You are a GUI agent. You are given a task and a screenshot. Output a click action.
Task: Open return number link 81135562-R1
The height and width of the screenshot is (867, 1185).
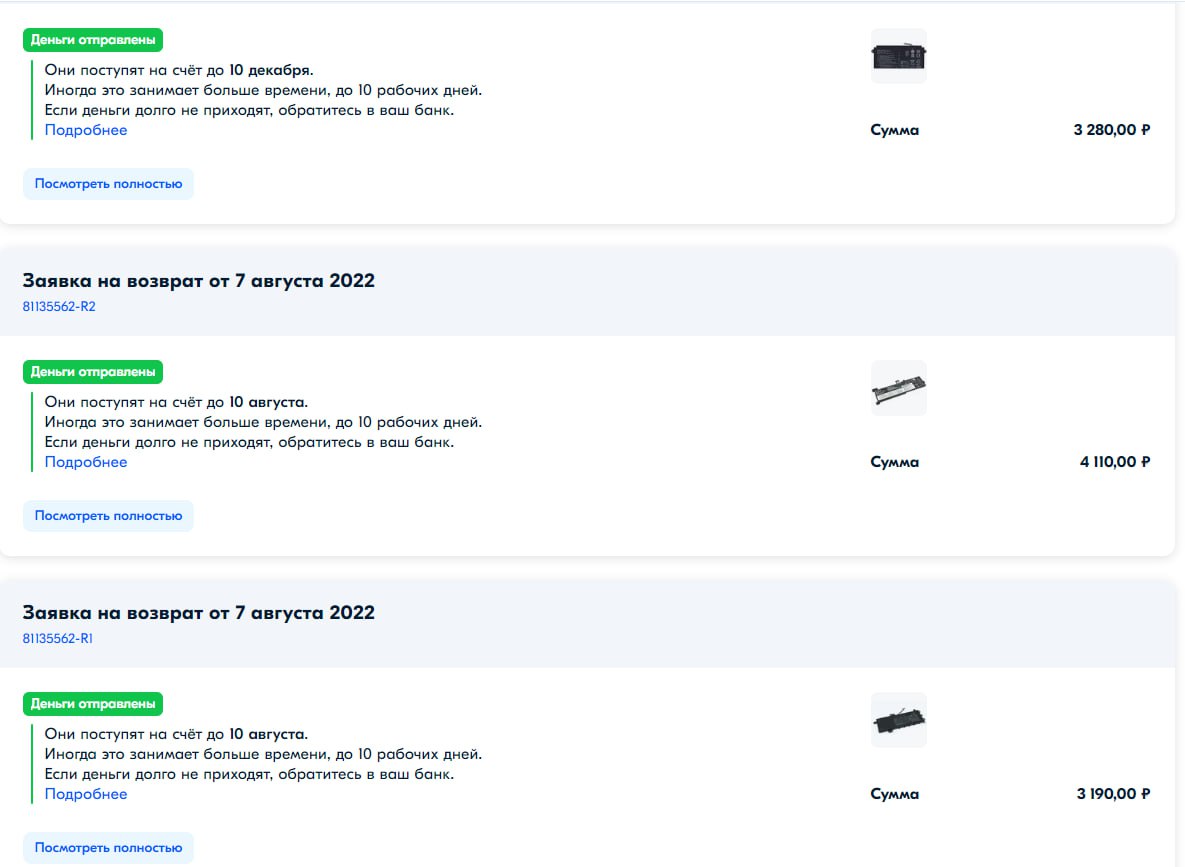pyautogui.click(x=57, y=638)
